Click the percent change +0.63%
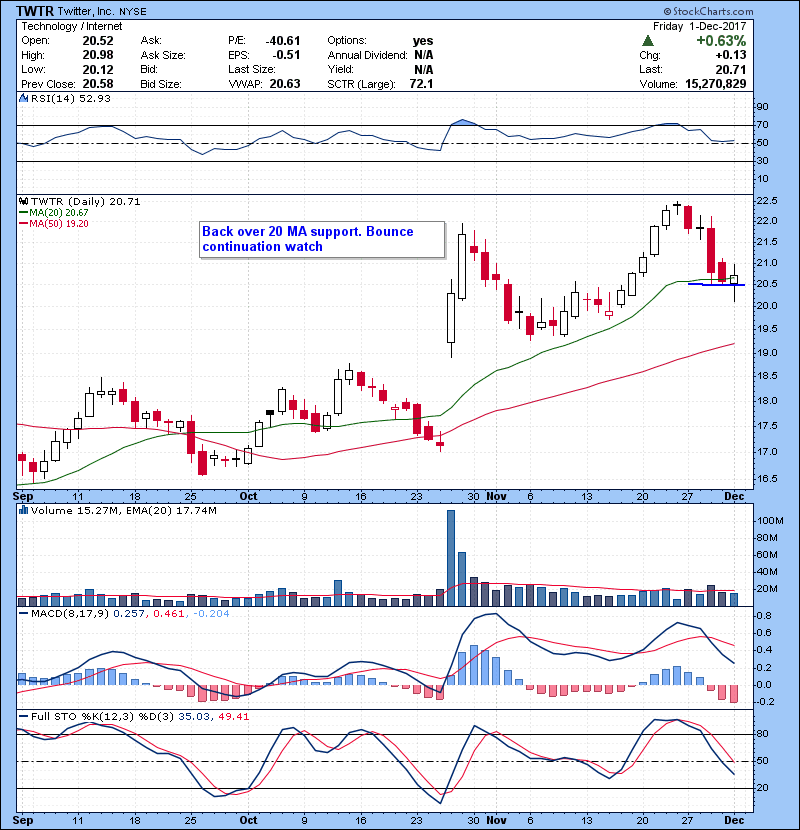 click(721, 41)
